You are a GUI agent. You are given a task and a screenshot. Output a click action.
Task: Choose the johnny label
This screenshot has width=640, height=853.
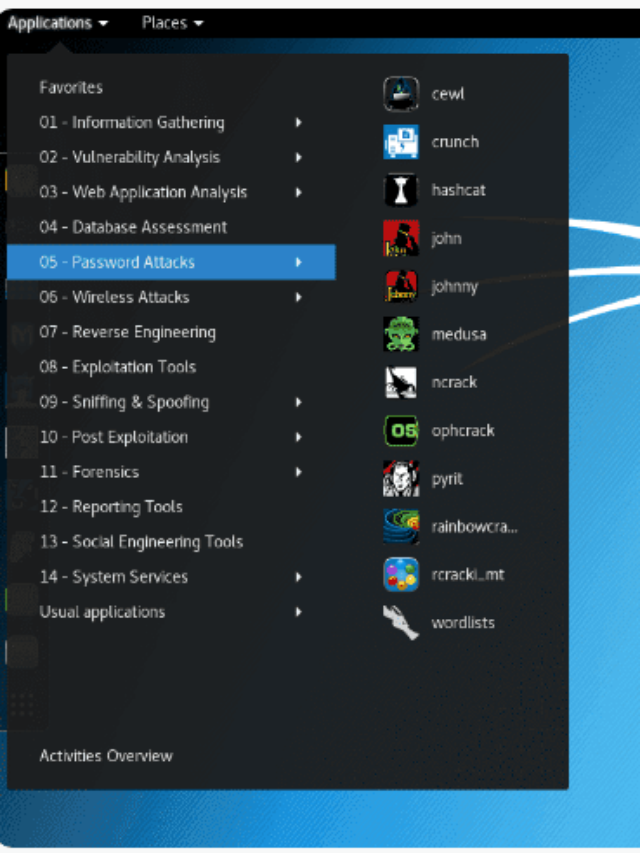pyautogui.click(x=454, y=287)
